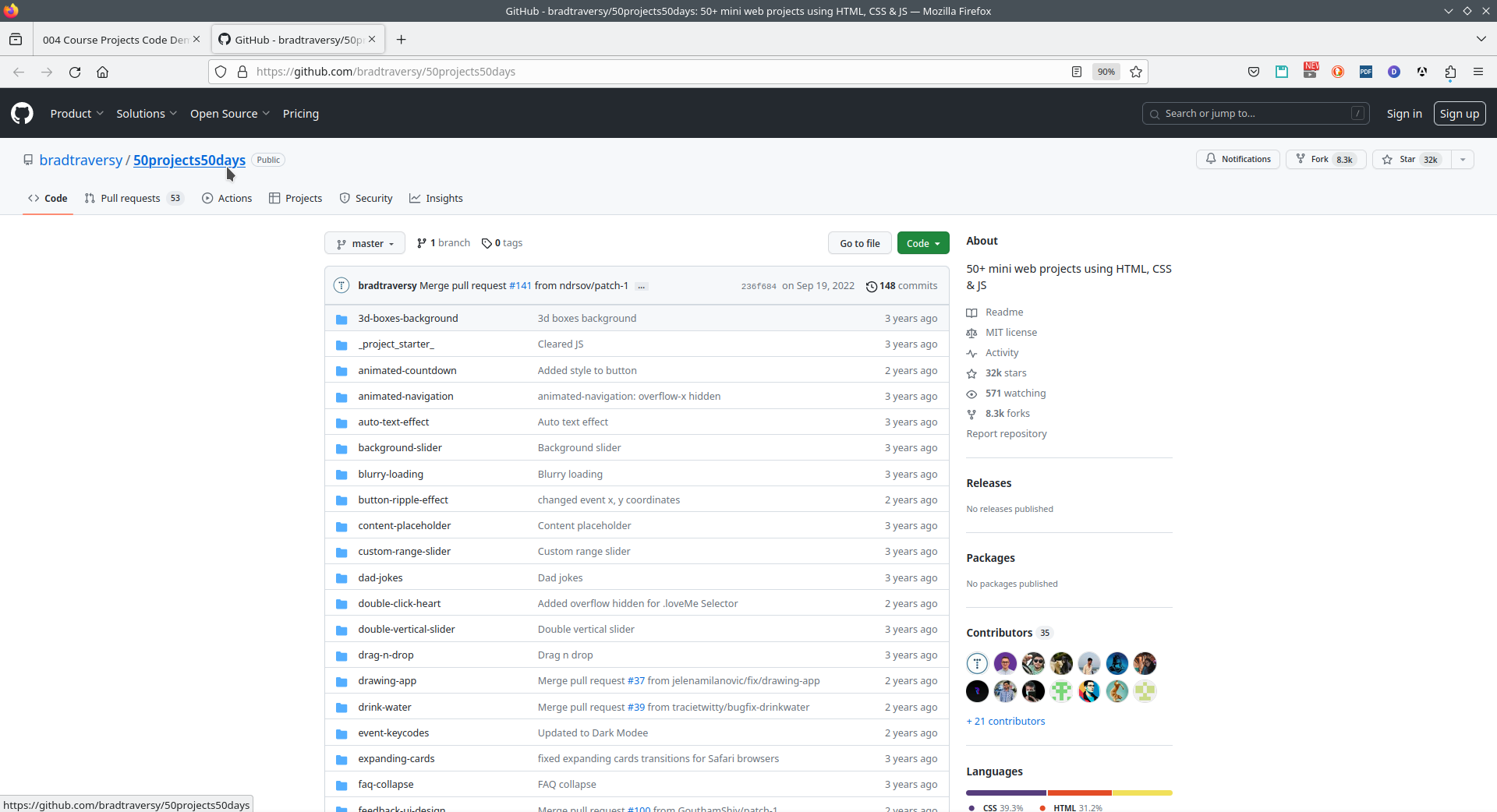Image resolution: width=1497 pixels, height=812 pixels.
Task: Save page to Pocket
Action: tap(1254, 72)
